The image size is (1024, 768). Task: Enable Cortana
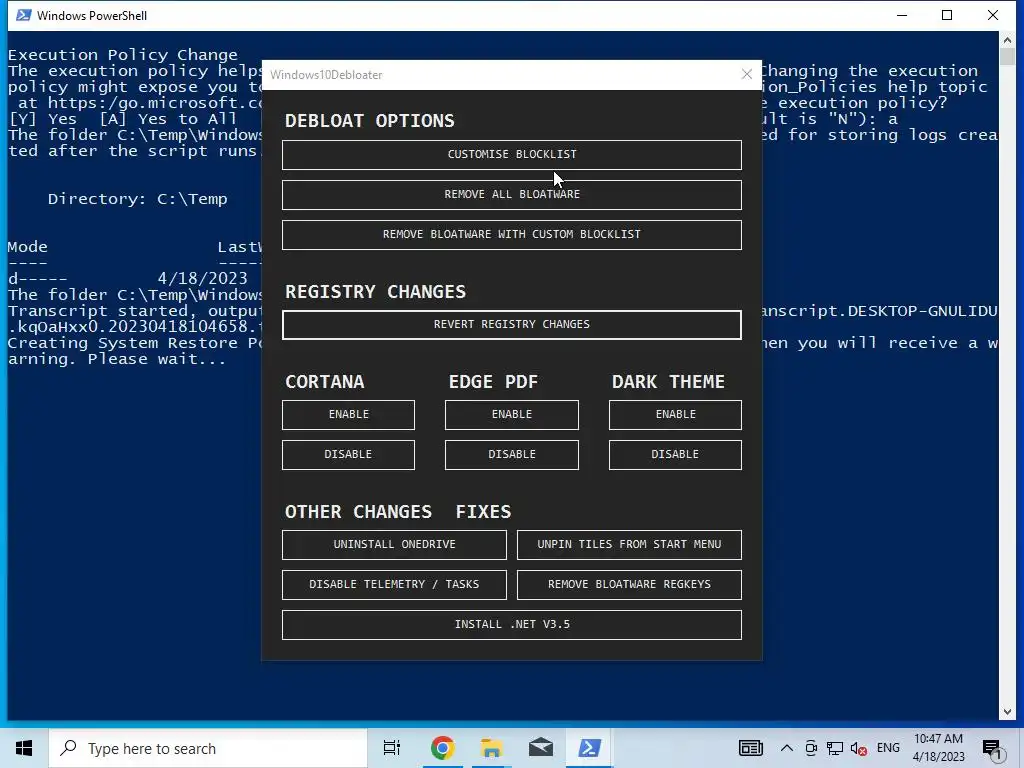(x=348, y=415)
